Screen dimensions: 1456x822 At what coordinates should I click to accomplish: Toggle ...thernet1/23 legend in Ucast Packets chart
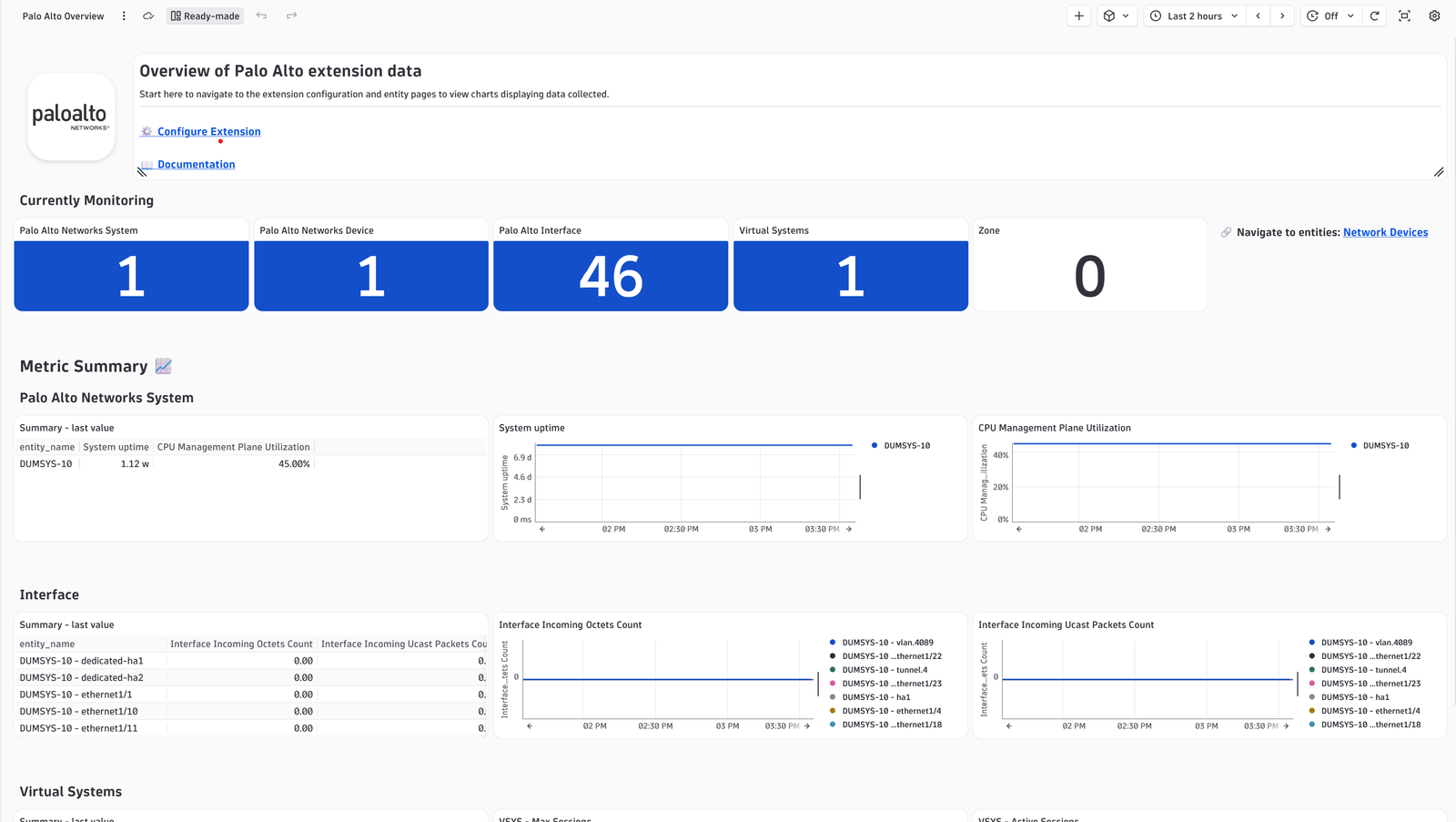tap(1364, 684)
